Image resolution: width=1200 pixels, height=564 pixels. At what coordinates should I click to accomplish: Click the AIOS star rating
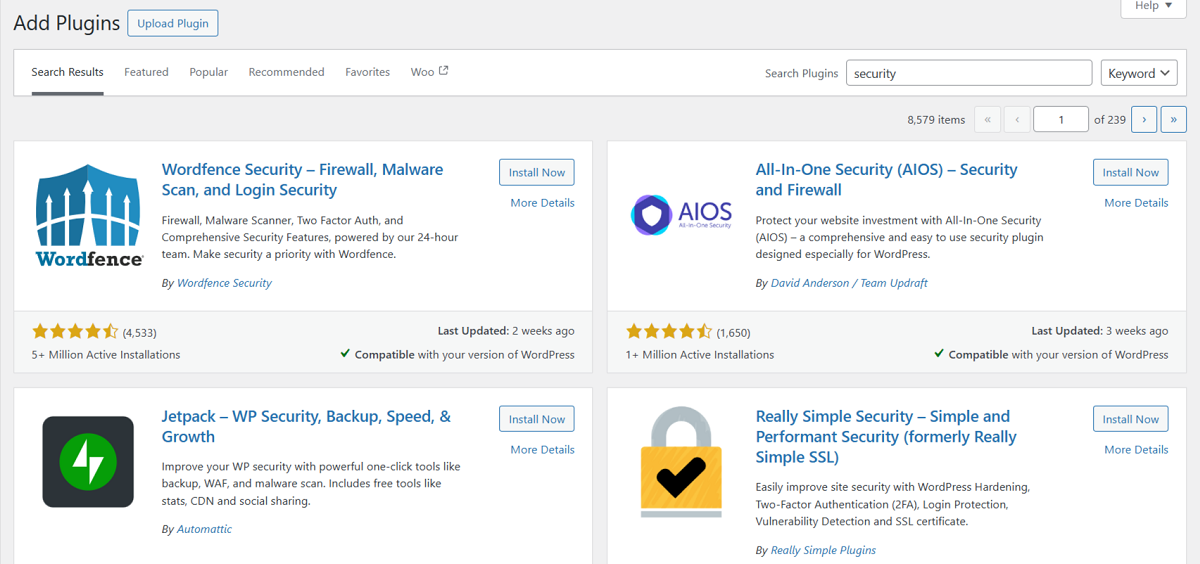pyautogui.click(x=669, y=331)
